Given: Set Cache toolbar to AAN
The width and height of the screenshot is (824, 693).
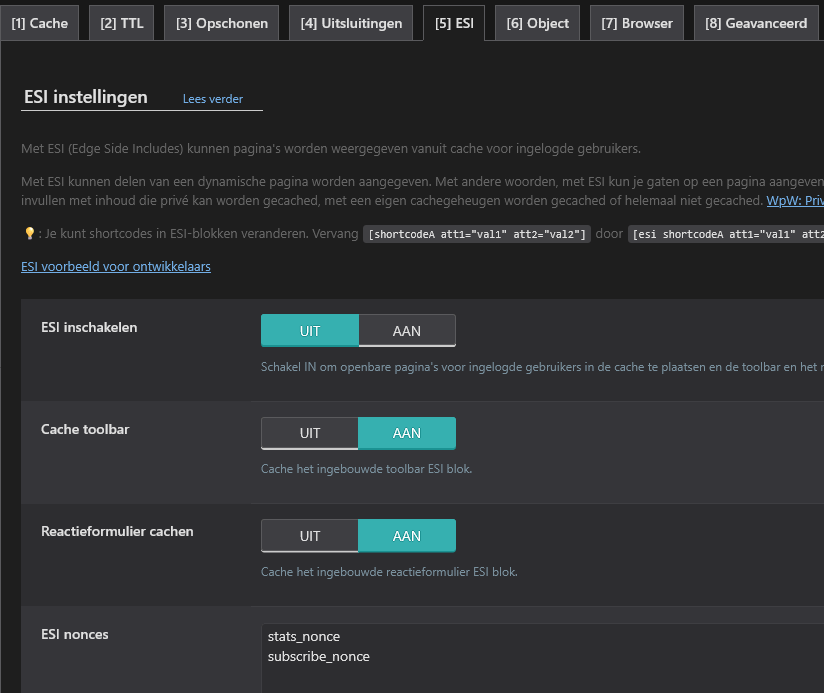Looking at the screenshot, I should point(407,433).
